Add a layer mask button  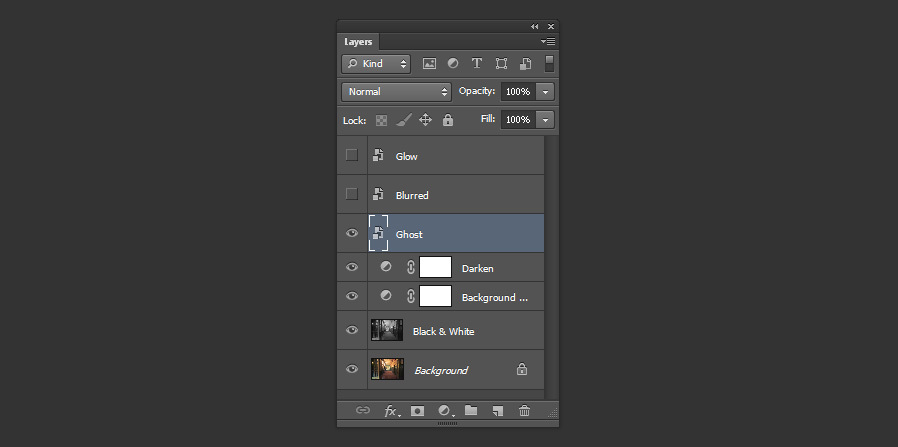coord(418,411)
